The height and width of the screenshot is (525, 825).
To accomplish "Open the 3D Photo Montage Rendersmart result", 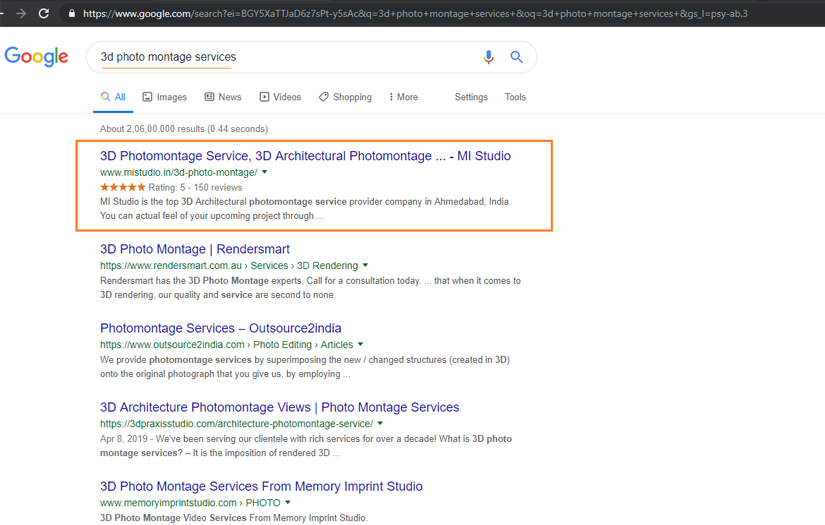I will click(x=195, y=249).
